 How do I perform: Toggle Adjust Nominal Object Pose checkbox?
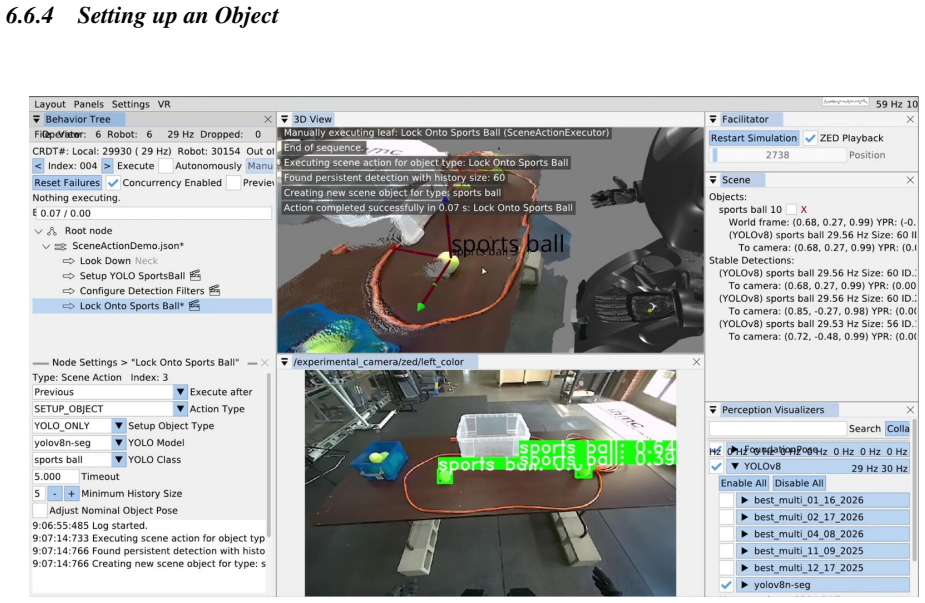(40, 510)
